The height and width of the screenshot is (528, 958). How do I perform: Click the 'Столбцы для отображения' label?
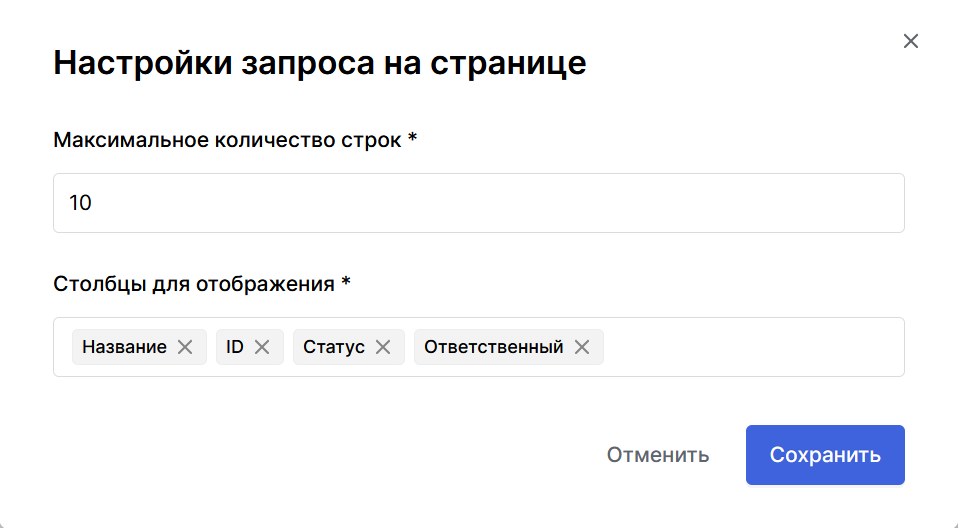pos(194,283)
